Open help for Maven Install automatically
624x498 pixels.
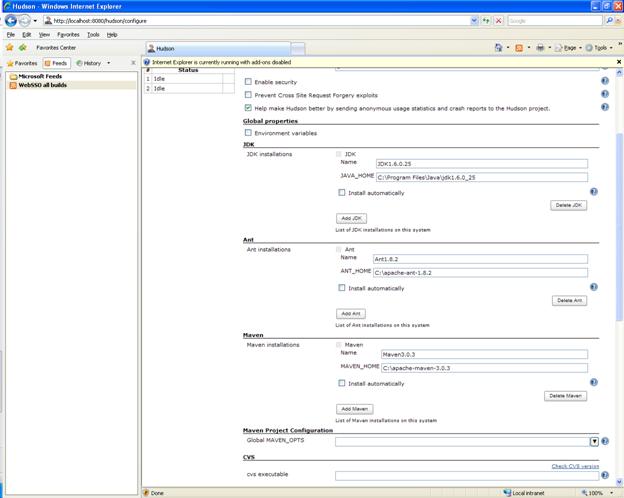tap(594, 382)
